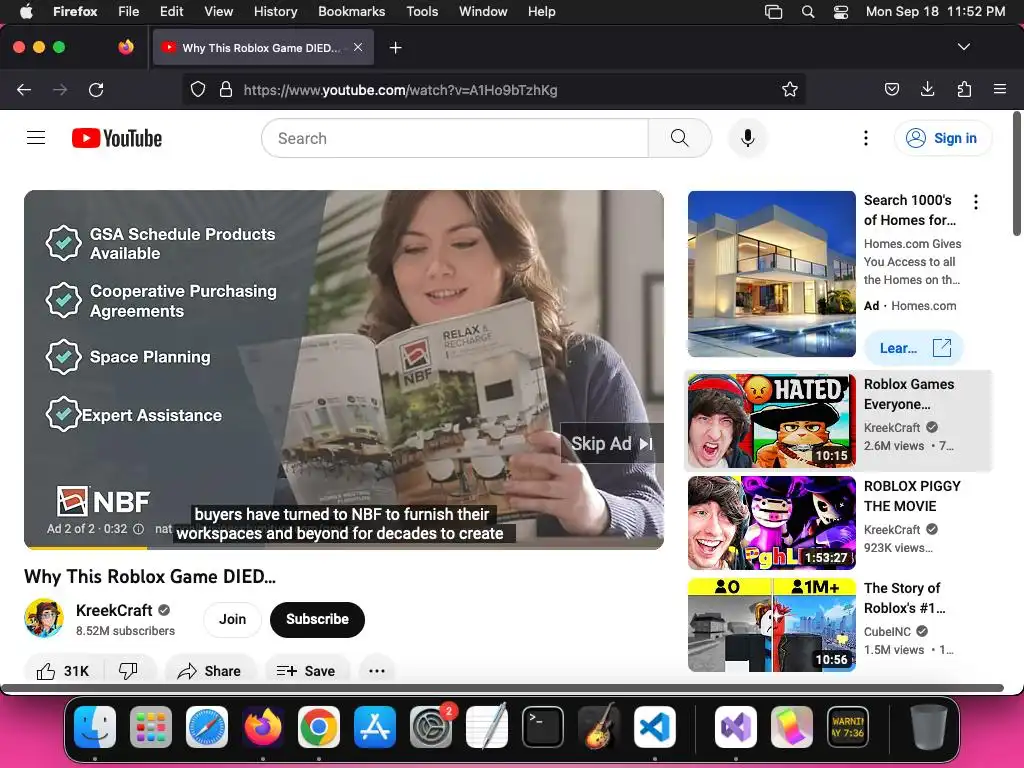Open the History menu

click(x=275, y=12)
